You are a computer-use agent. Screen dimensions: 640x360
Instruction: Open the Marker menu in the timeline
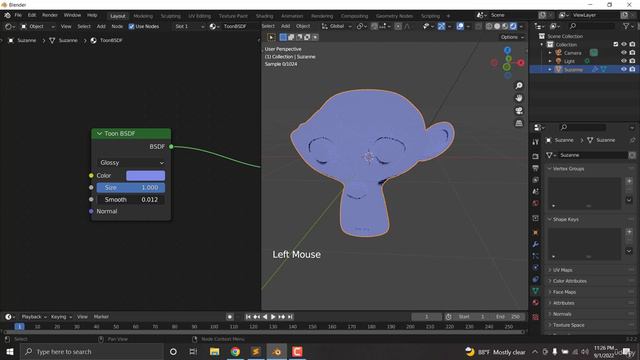coord(101,317)
